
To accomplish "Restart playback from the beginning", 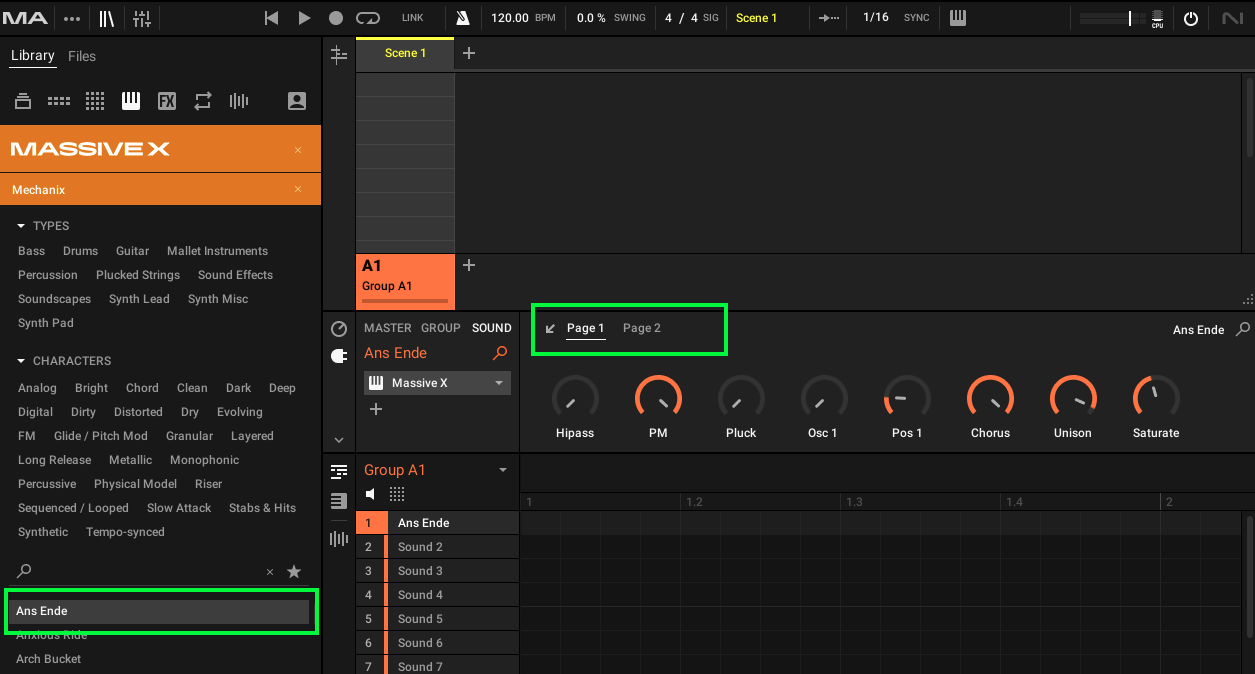I will 271,18.
